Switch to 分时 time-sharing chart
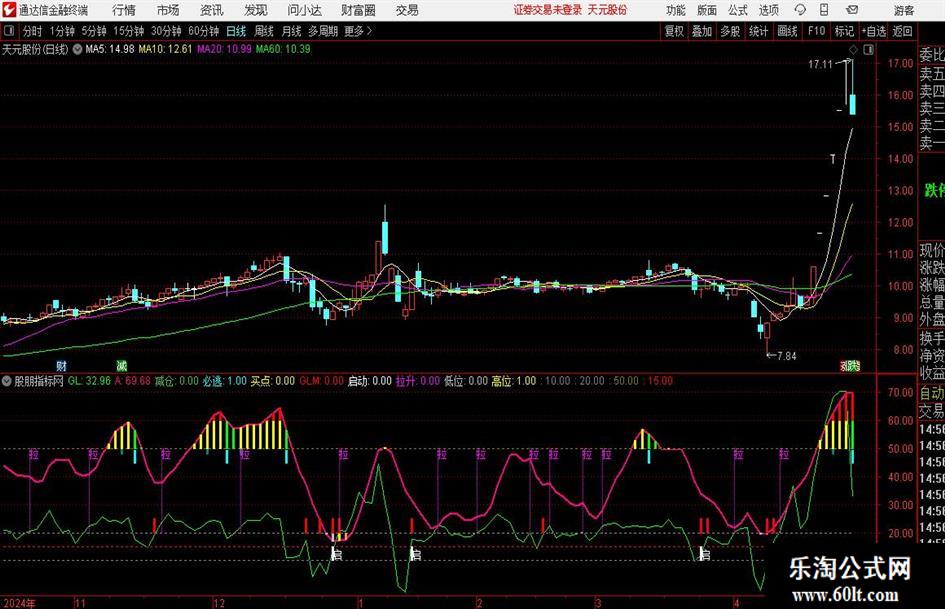Screen dimensions: 945x609 (32, 31)
